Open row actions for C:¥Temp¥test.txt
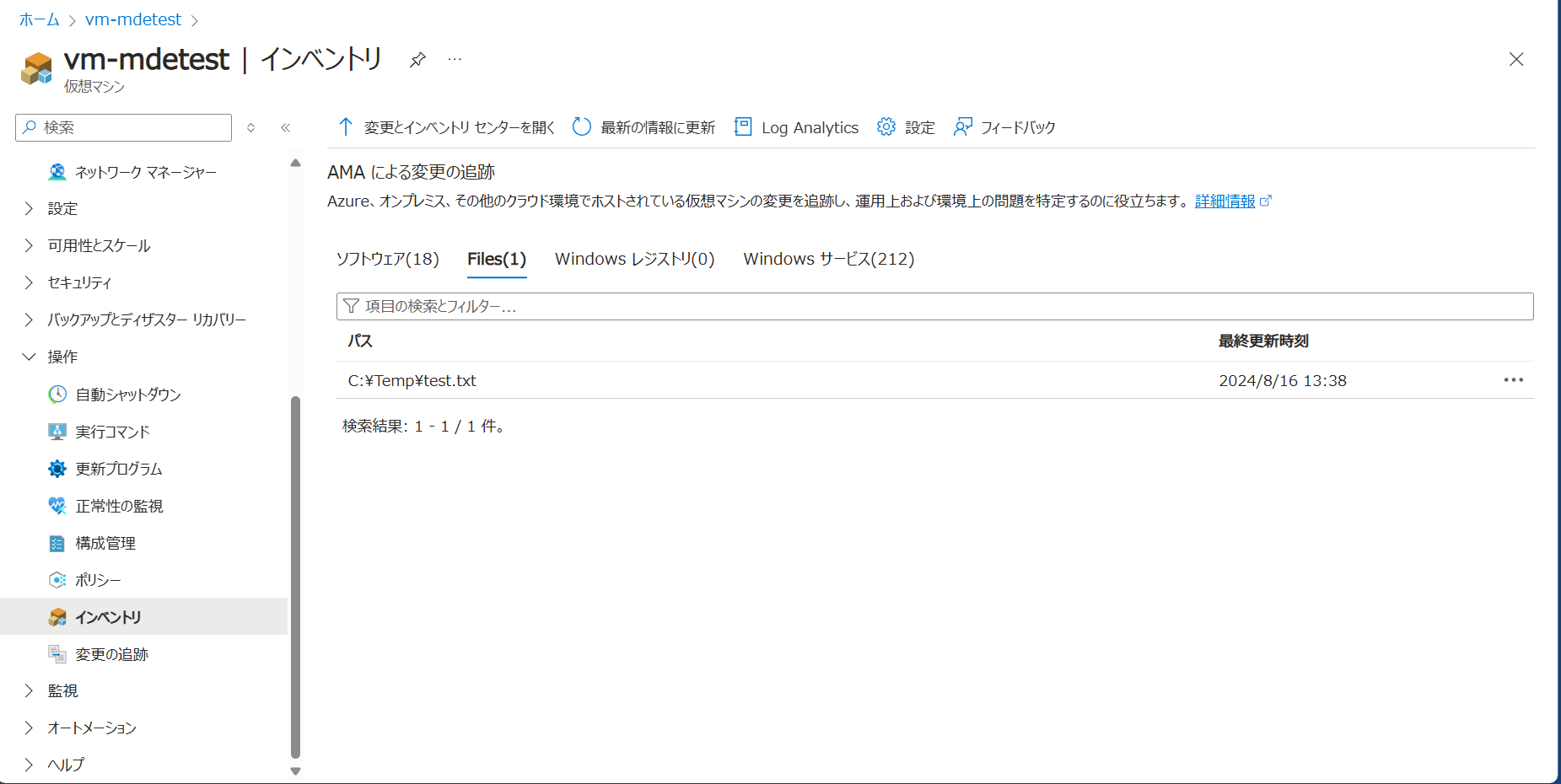Screen dimensions: 1561x784 click(x=1513, y=380)
